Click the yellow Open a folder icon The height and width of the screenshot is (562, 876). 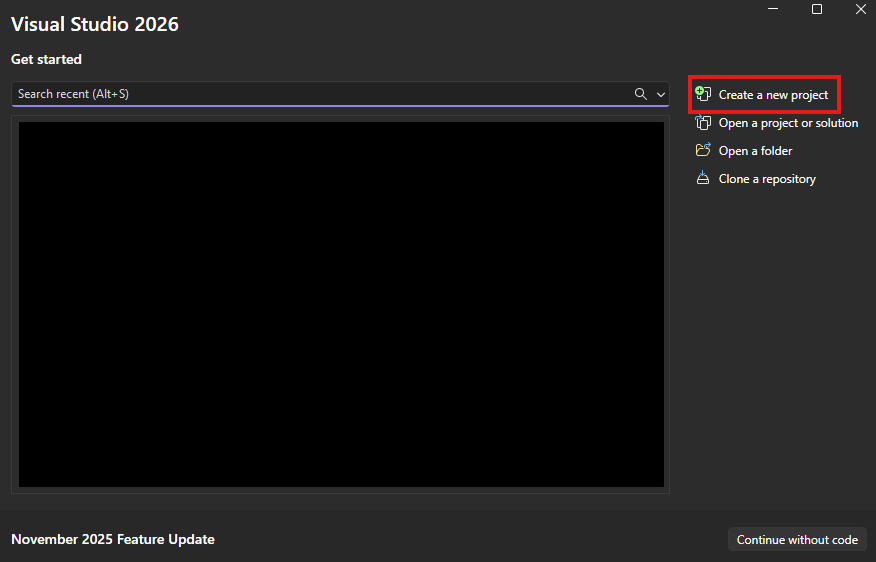click(703, 151)
